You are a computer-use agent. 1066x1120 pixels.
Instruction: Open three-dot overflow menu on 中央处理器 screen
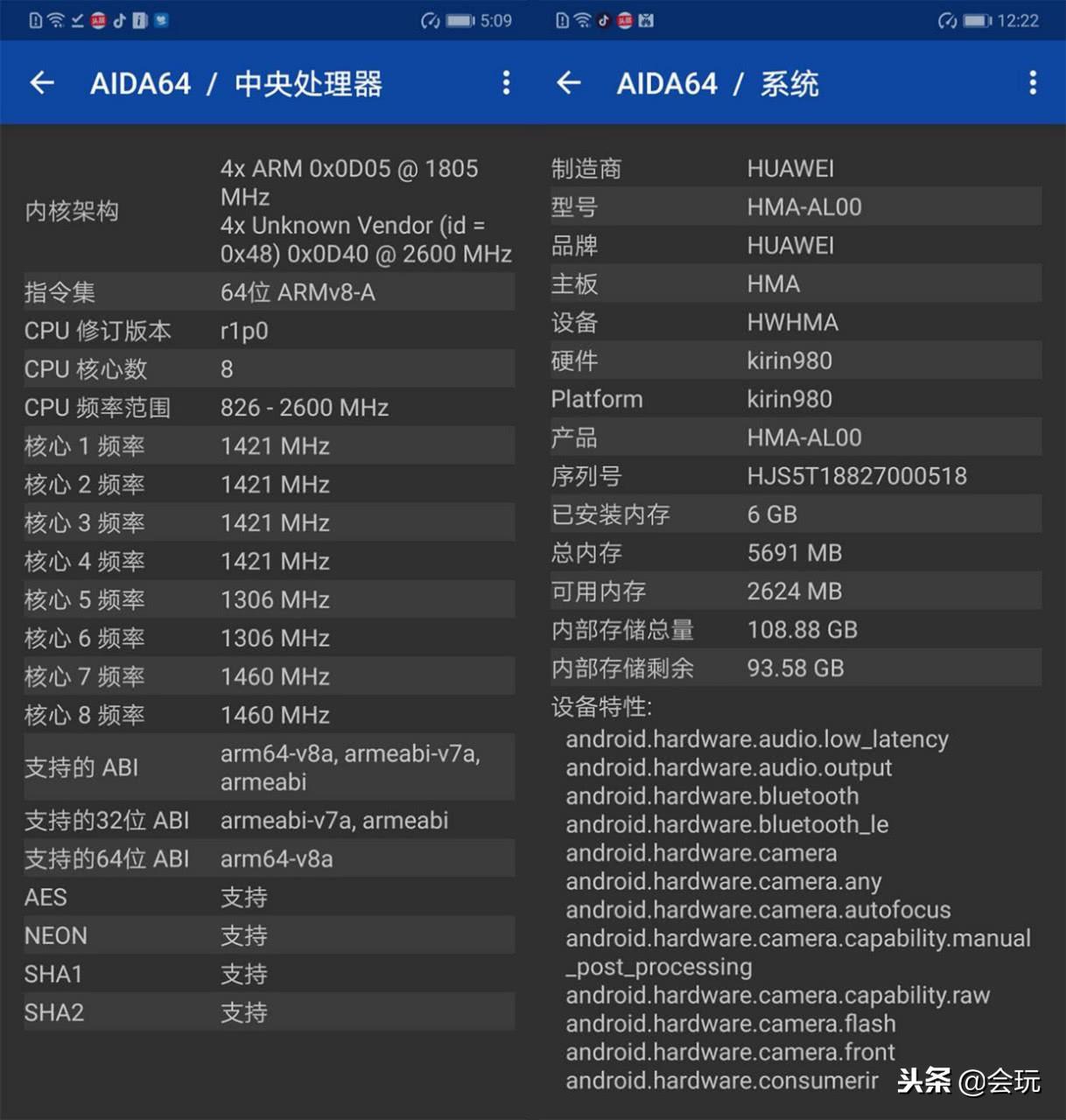point(506,83)
